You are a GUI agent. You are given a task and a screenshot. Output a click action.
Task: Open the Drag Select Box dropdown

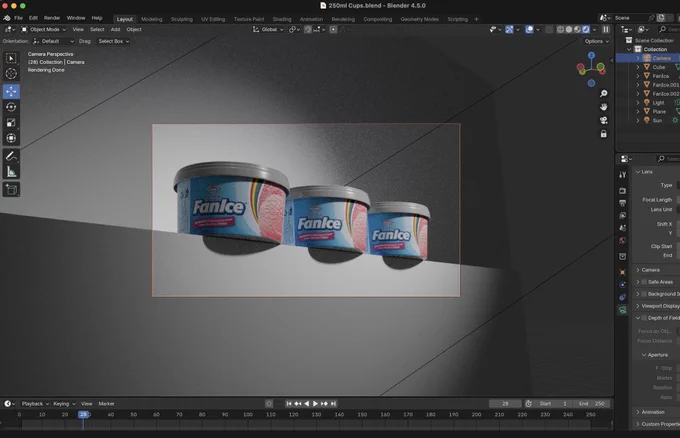pyautogui.click(x=113, y=41)
